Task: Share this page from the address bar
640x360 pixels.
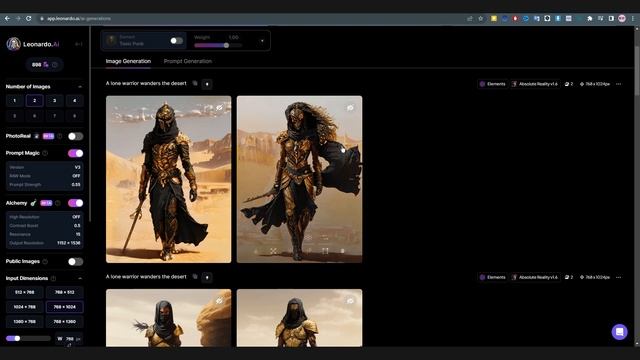Action: tap(470, 18)
